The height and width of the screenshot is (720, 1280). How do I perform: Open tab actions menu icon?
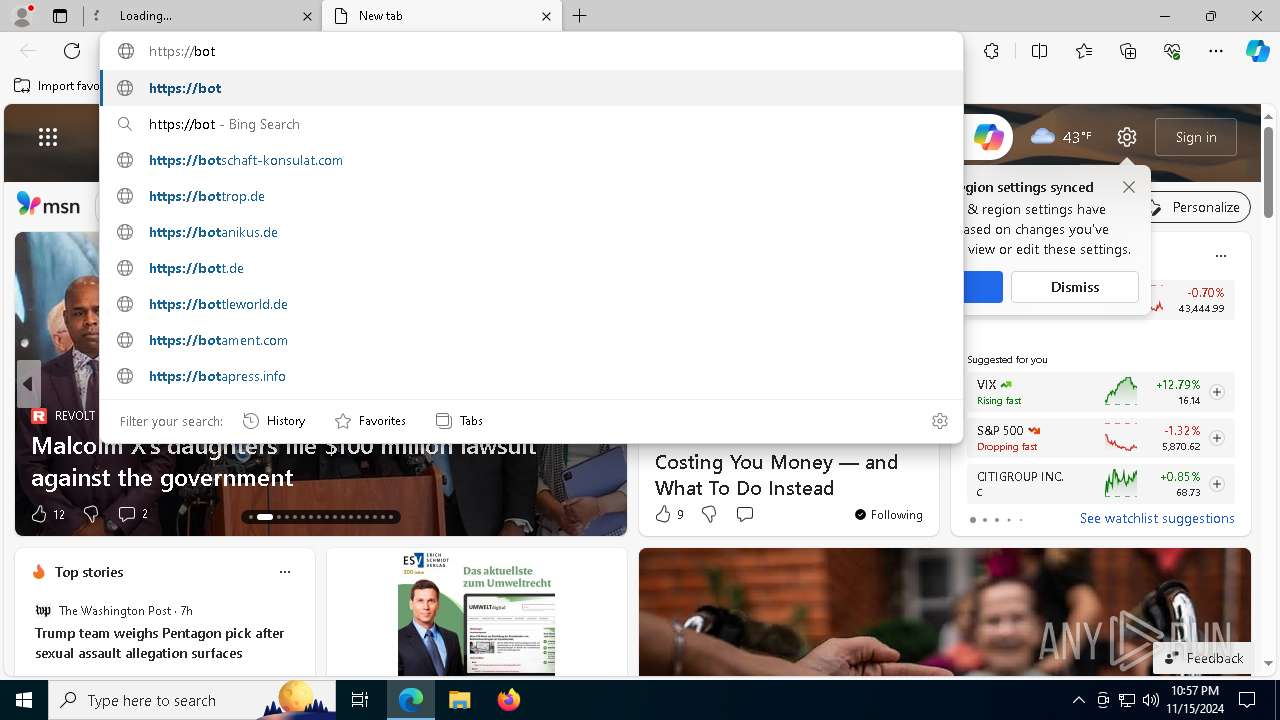60,16
